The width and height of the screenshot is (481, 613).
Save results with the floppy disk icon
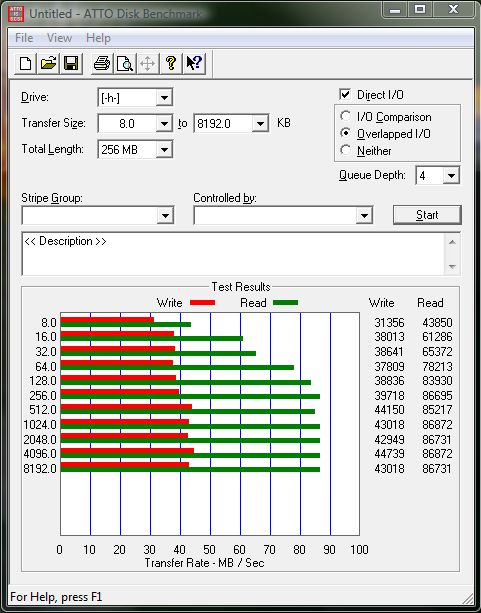(71, 63)
